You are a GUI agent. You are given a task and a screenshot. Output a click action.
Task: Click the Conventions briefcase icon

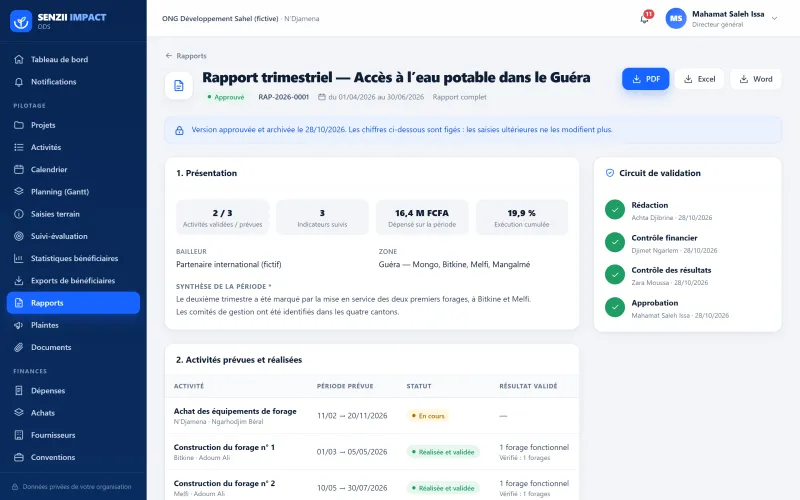[x=19, y=458]
